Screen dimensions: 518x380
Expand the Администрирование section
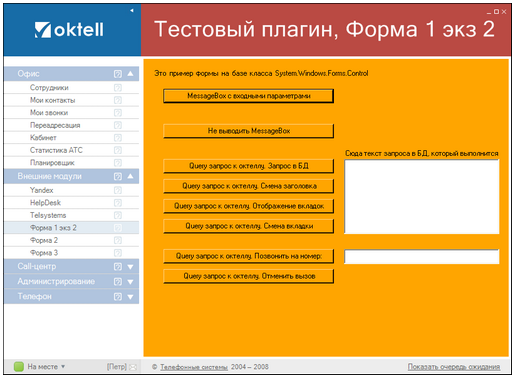pos(130,282)
